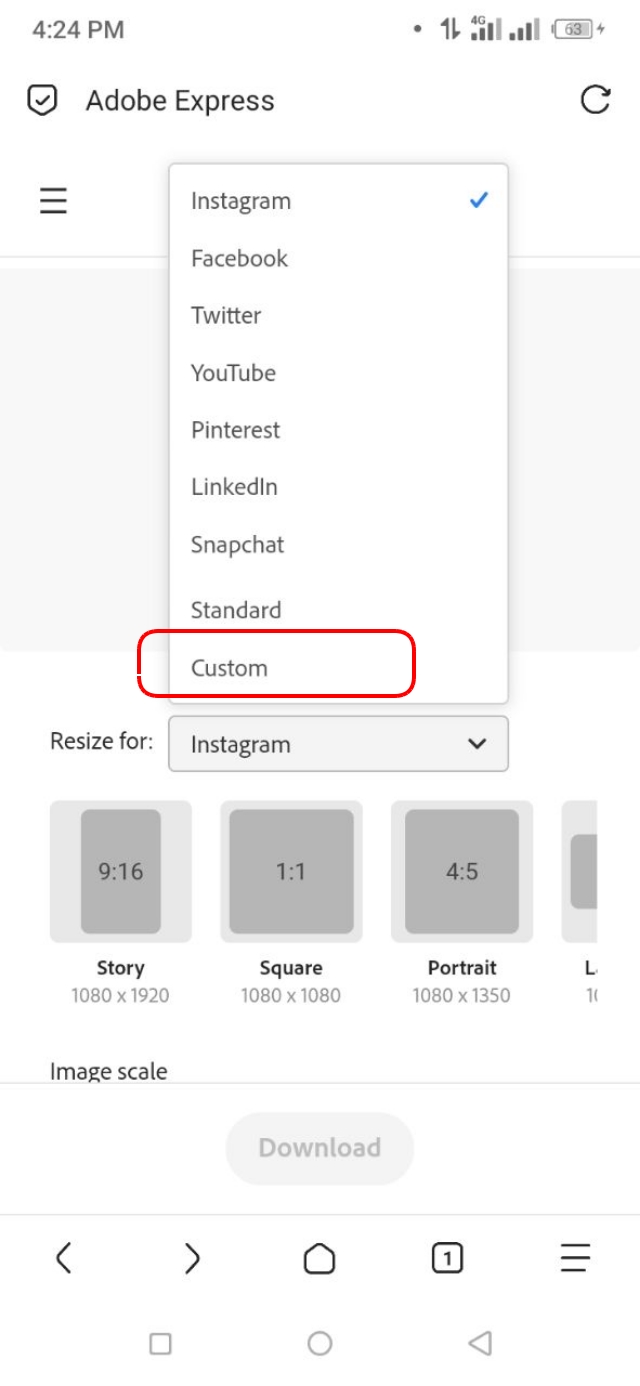Click the site security shield icon
This screenshot has height=1386, width=640.
pyautogui.click(x=40, y=100)
